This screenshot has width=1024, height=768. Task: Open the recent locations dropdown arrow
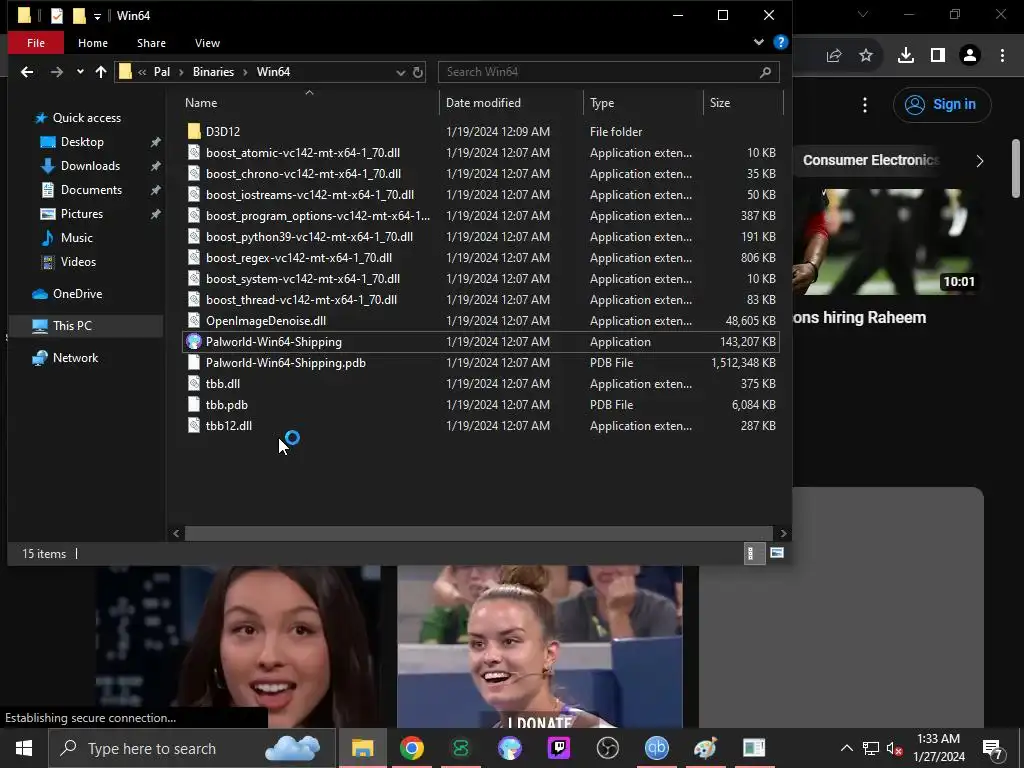click(80, 72)
